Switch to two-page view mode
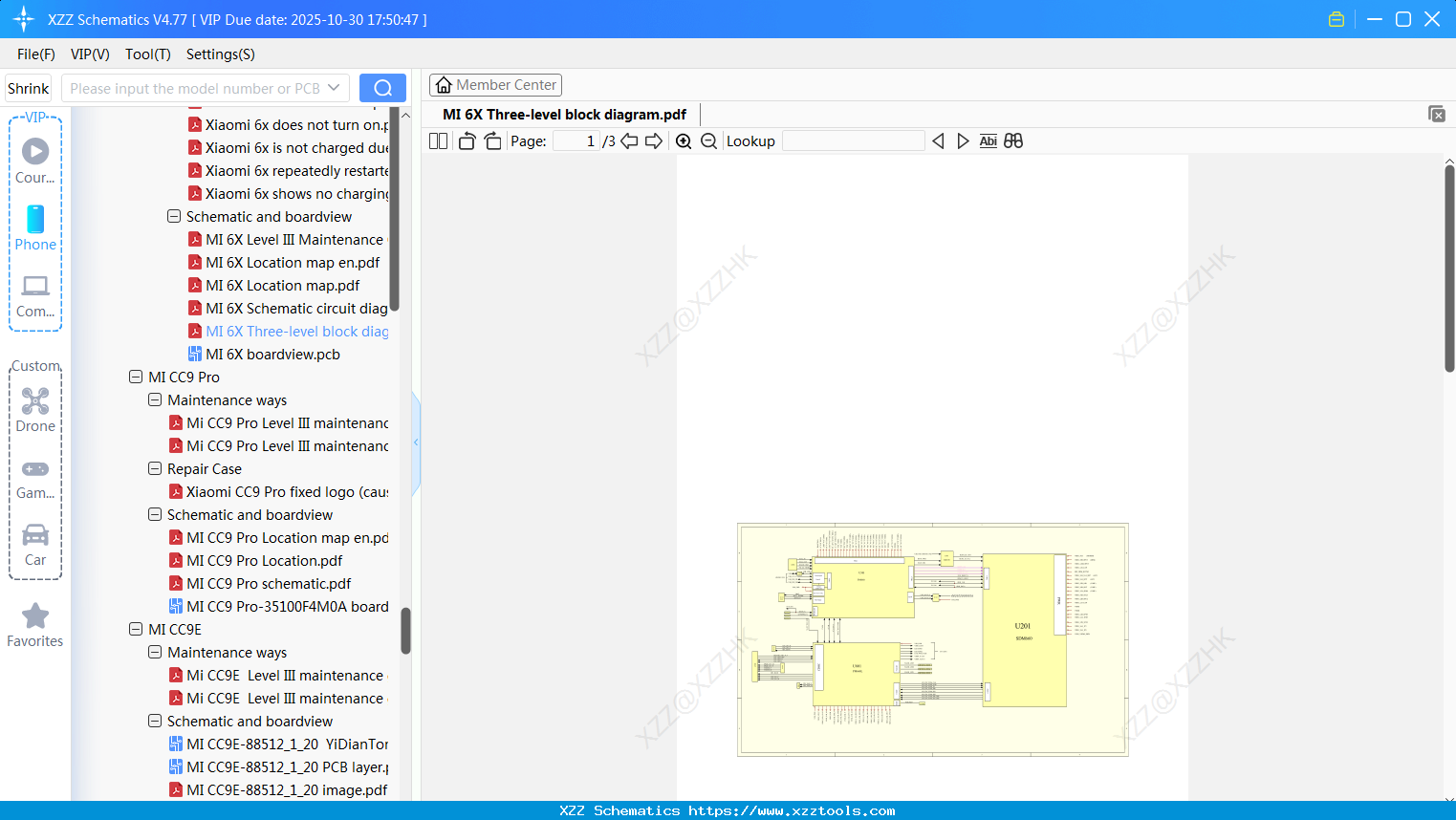This screenshot has height=820, width=1456. [437, 140]
